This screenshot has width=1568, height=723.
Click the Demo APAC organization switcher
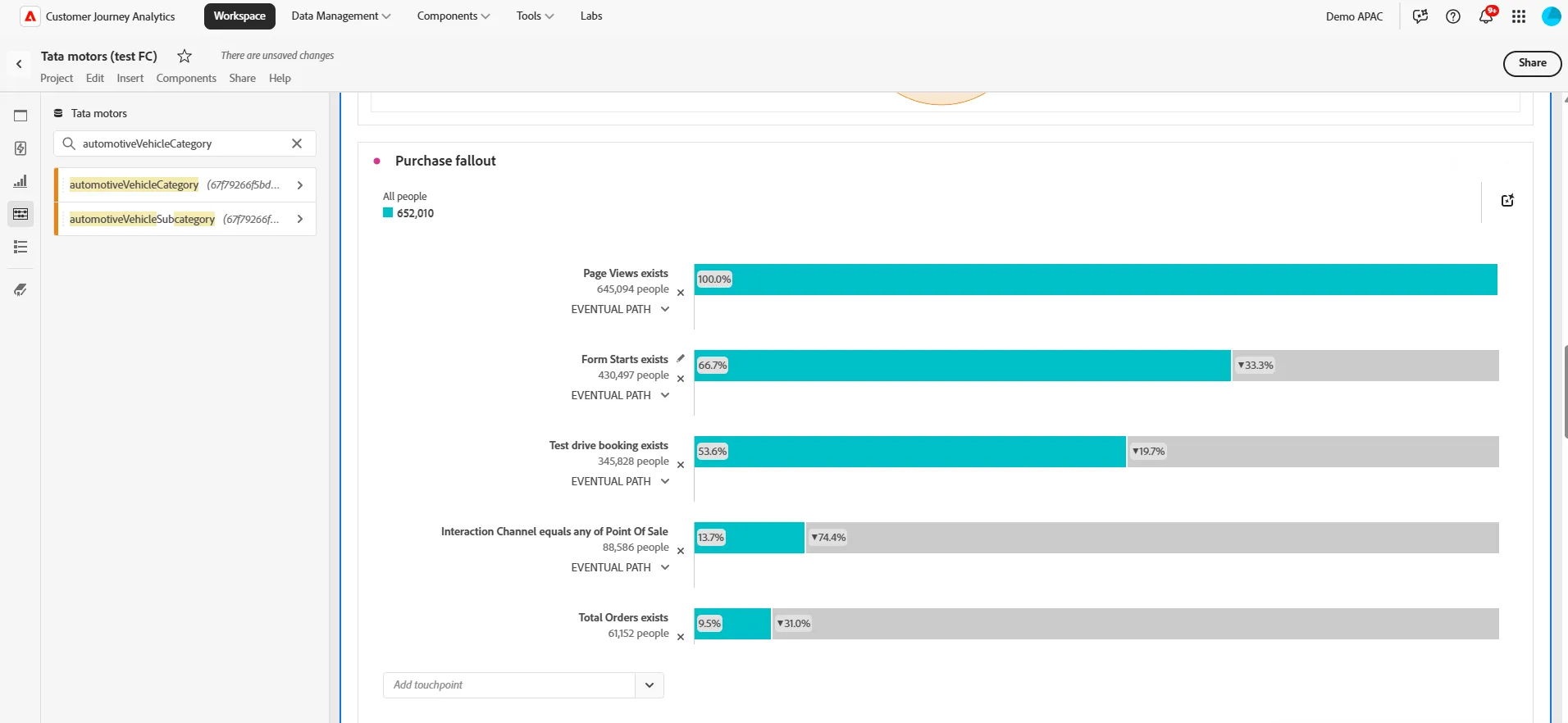[1354, 16]
